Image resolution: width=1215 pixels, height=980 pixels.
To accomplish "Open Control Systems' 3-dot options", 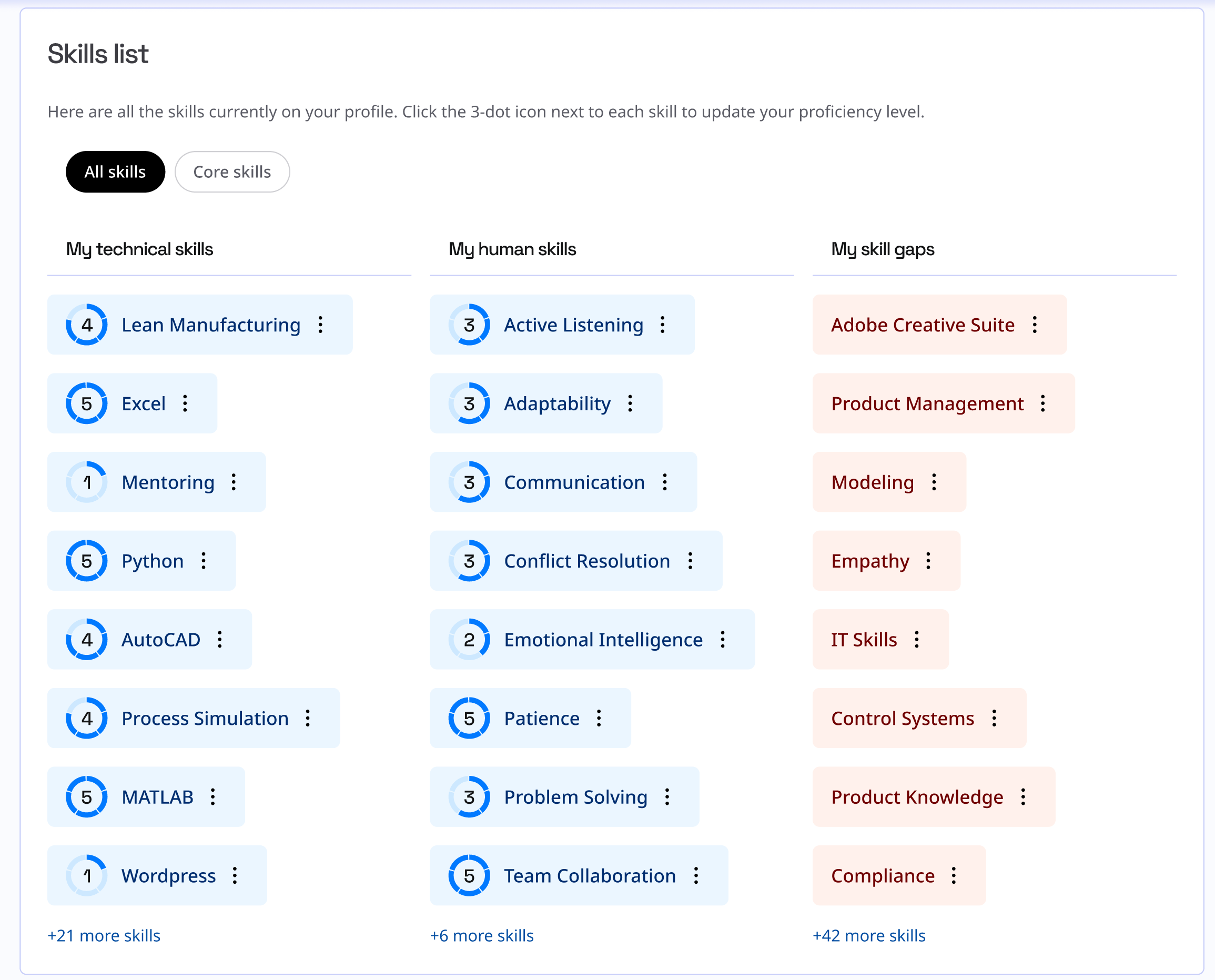I will click(x=995, y=718).
